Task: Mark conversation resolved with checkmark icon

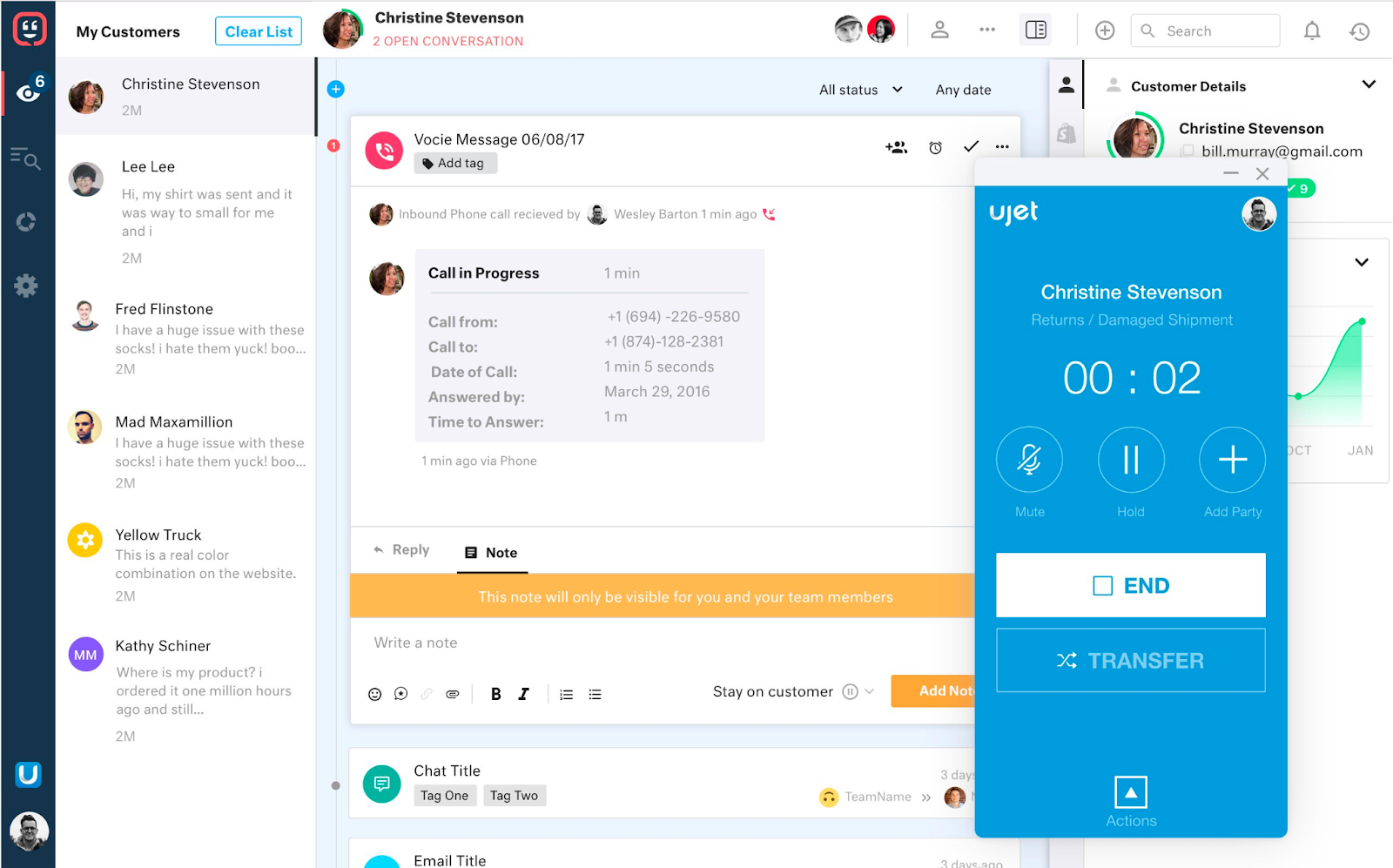Action: (x=971, y=146)
